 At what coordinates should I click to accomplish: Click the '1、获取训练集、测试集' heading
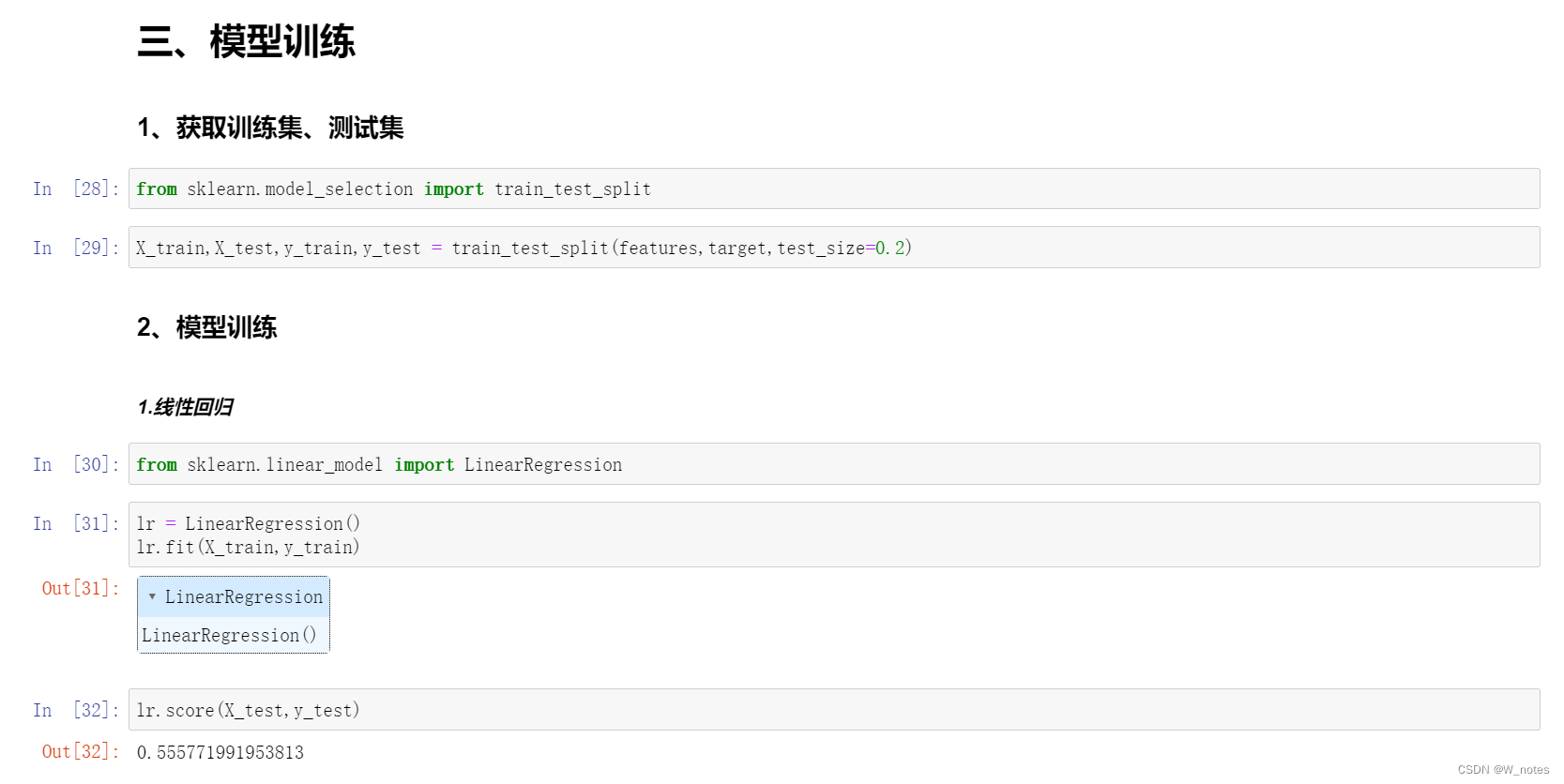point(270,128)
